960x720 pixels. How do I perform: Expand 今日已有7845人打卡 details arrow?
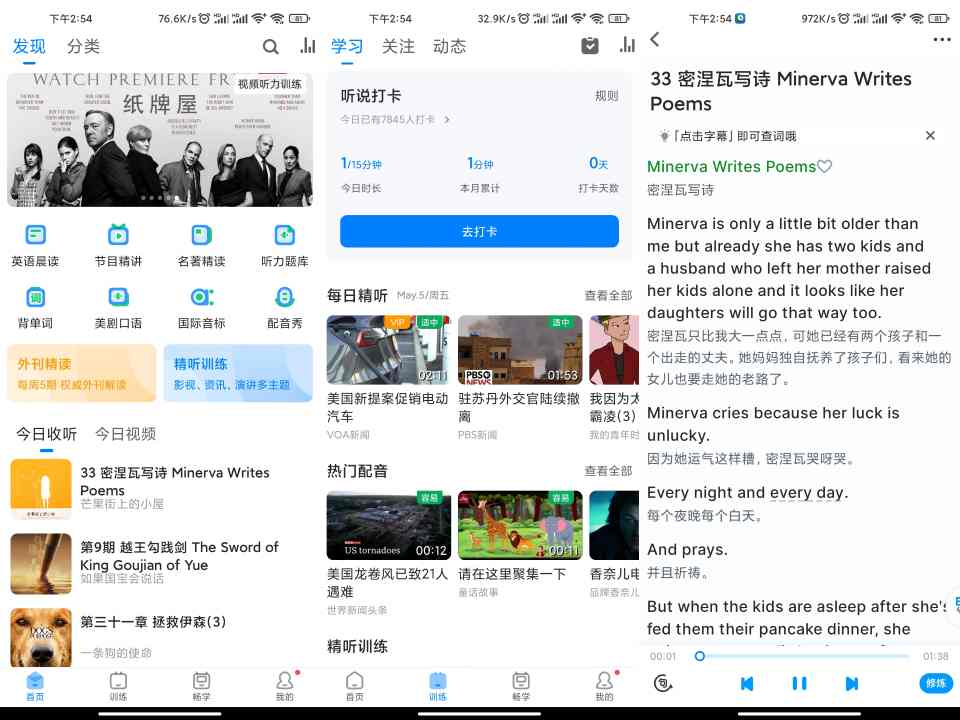coord(447,120)
